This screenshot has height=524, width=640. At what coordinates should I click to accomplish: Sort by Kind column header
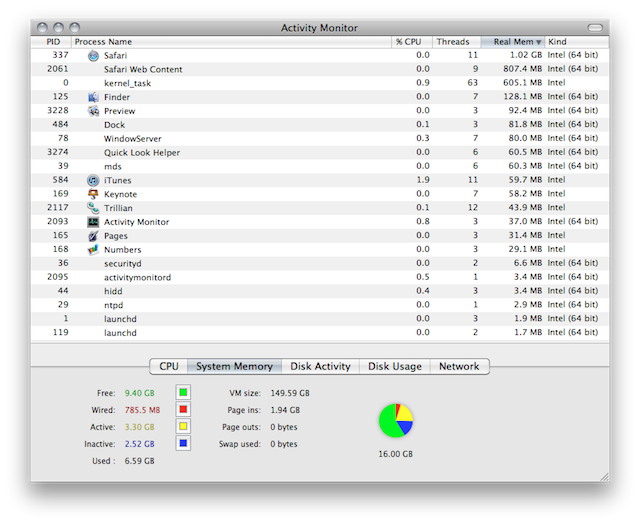coord(577,42)
